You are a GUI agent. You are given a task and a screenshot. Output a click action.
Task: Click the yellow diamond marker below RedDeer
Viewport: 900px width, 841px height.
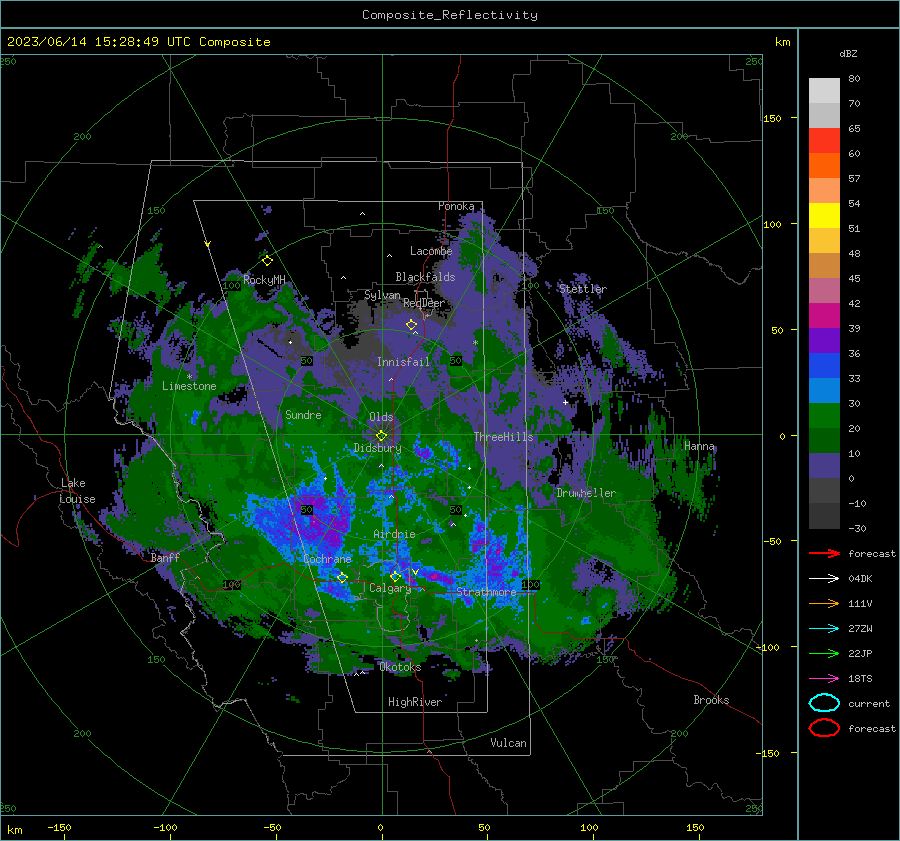(x=411, y=325)
